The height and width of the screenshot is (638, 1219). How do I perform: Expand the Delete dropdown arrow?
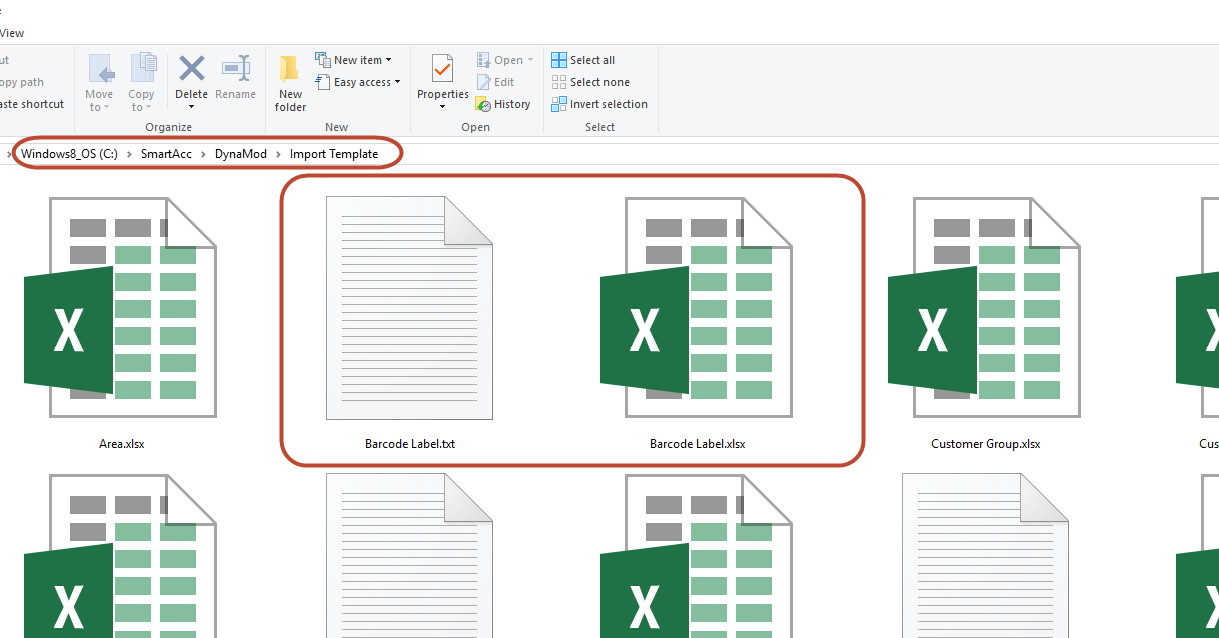191,107
